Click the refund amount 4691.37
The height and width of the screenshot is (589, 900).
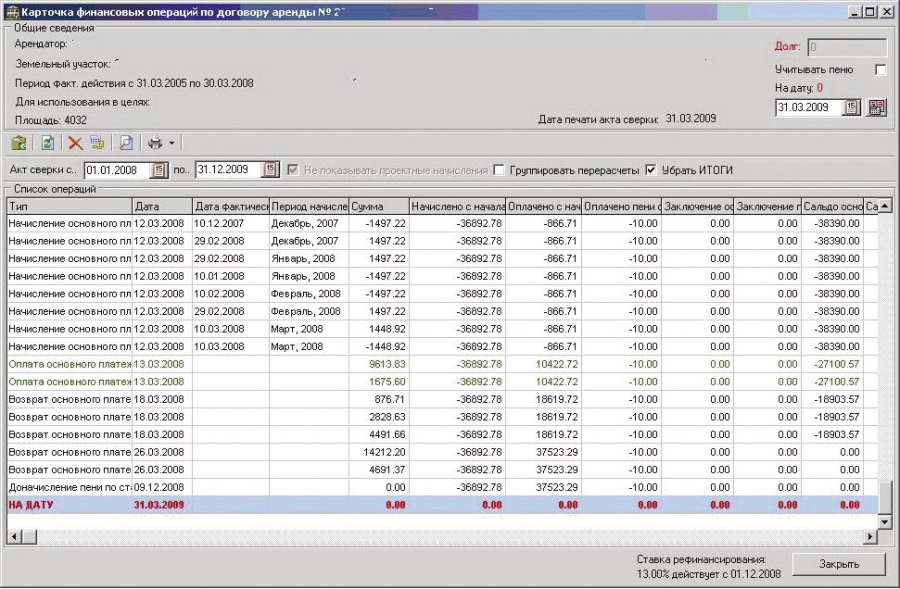(x=387, y=470)
